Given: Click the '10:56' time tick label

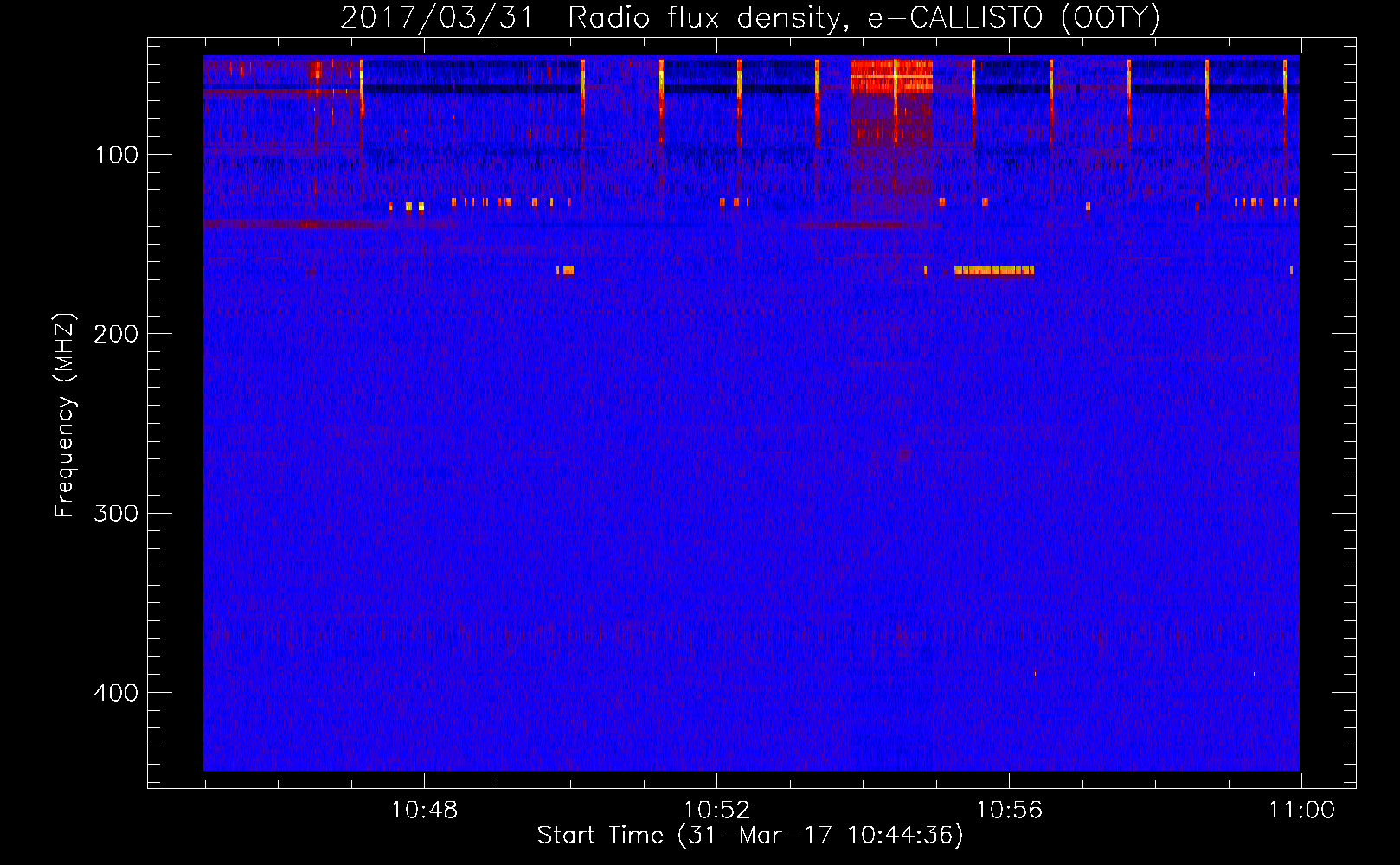Looking at the screenshot, I should tap(1009, 811).
